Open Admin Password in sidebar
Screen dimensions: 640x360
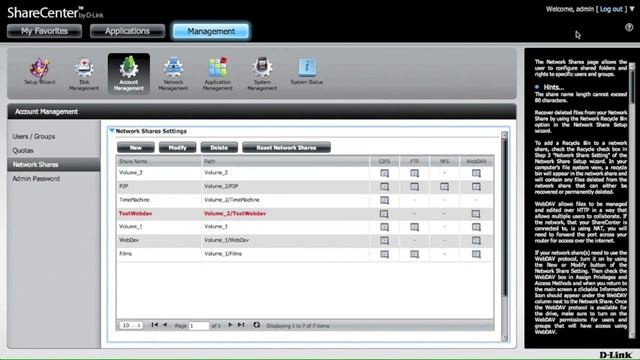tap(36, 179)
